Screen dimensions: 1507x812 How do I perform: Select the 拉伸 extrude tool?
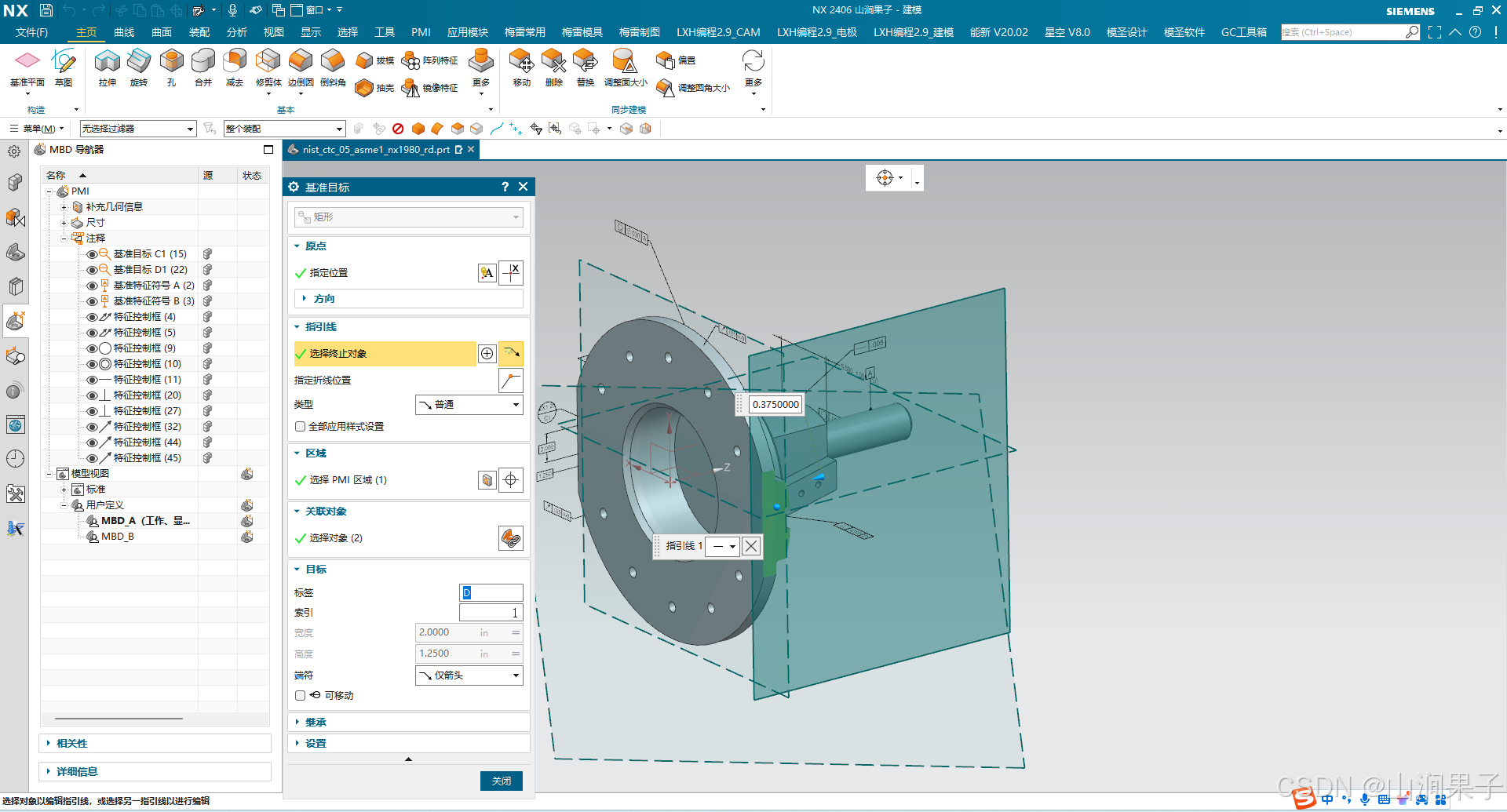tap(108, 67)
